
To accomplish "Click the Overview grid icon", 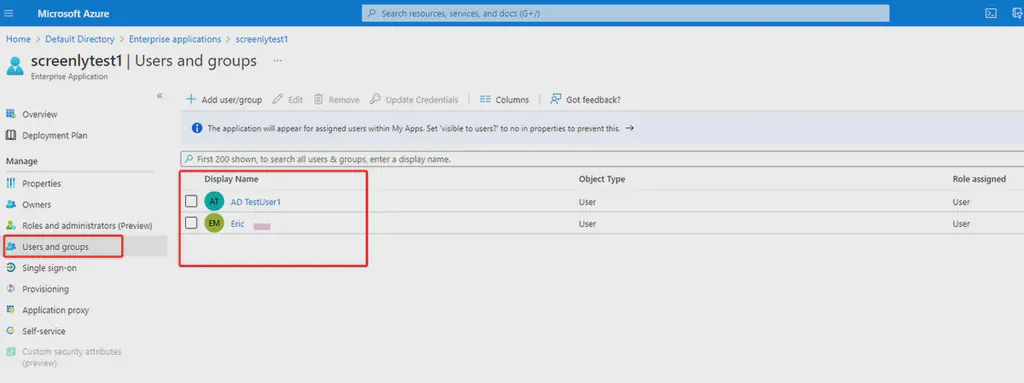I will pos(10,114).
